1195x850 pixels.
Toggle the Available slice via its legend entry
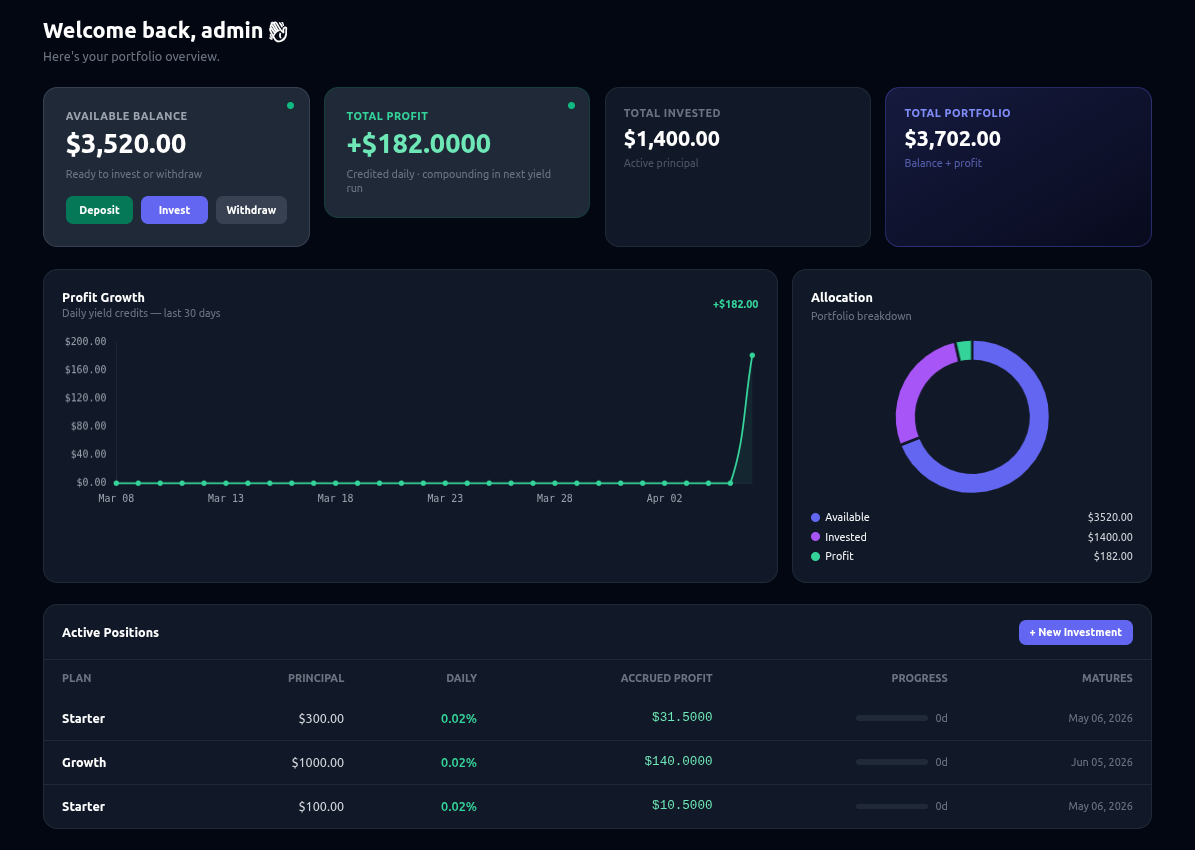(x=847, y=517)
